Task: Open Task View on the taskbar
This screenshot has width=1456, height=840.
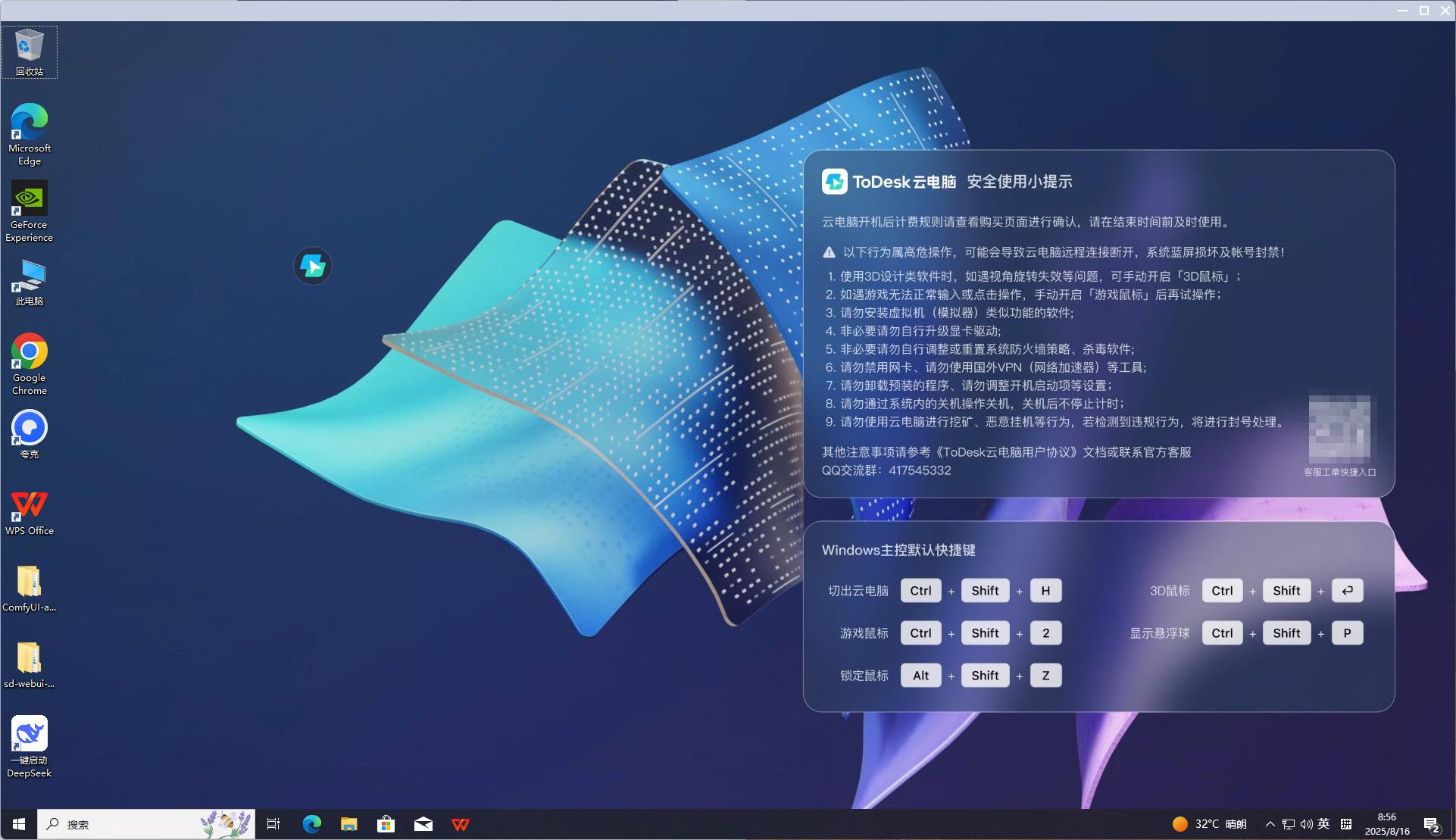Action: (x=273, y=824)
